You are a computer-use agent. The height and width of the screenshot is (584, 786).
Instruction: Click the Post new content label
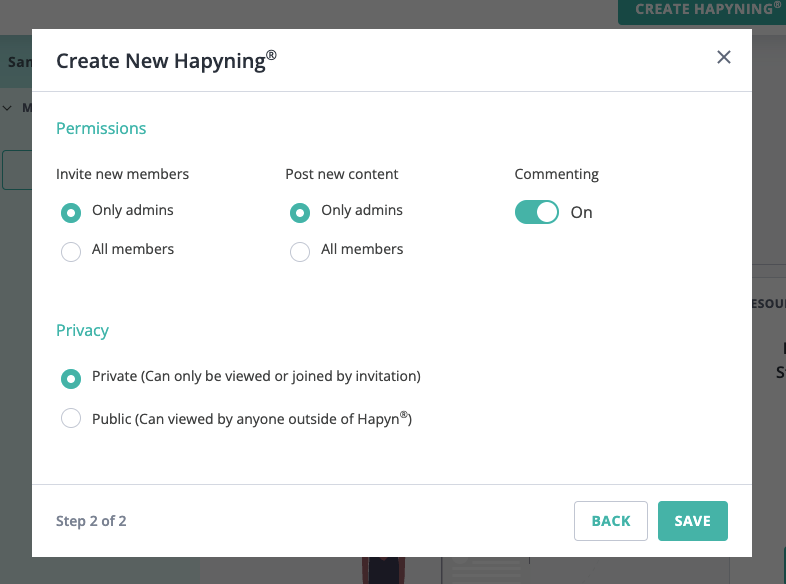pos(341,174)
